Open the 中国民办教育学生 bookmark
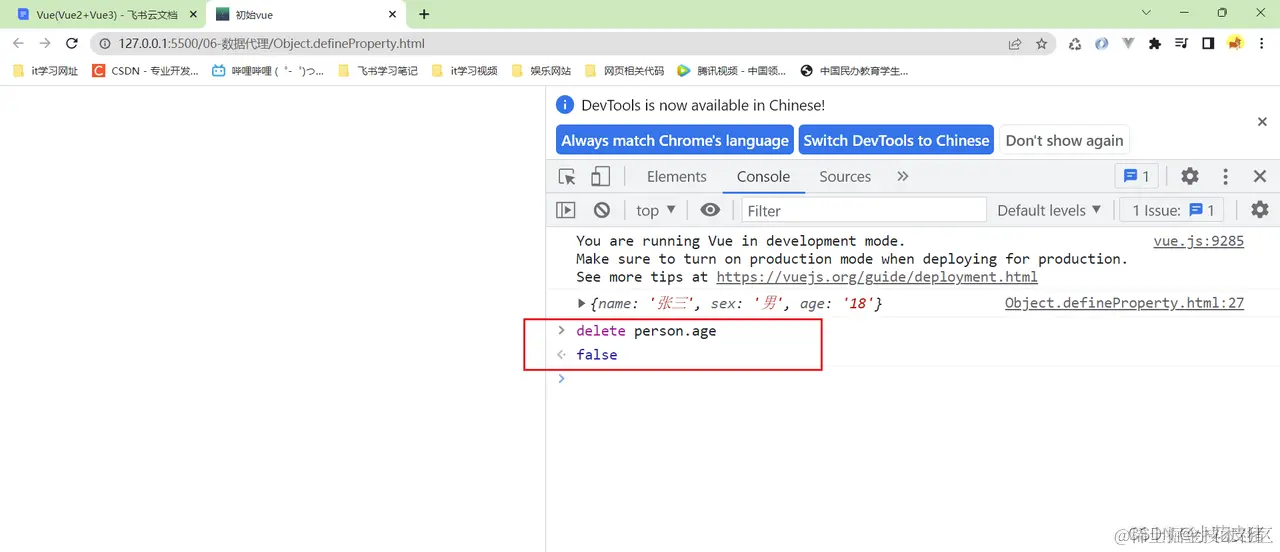Screen dimensions: 1280x552 point(855,71)
